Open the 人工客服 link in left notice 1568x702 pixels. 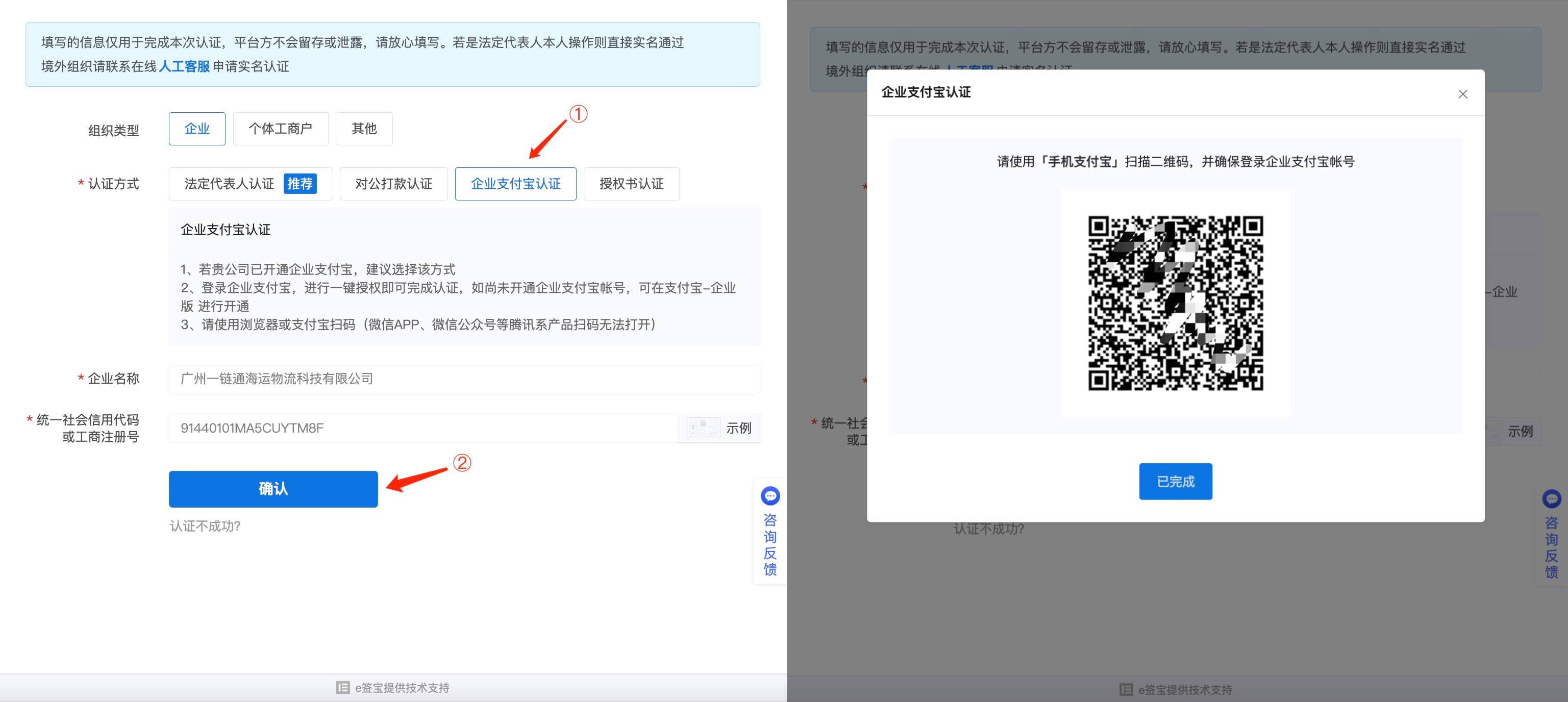[184, 66]
